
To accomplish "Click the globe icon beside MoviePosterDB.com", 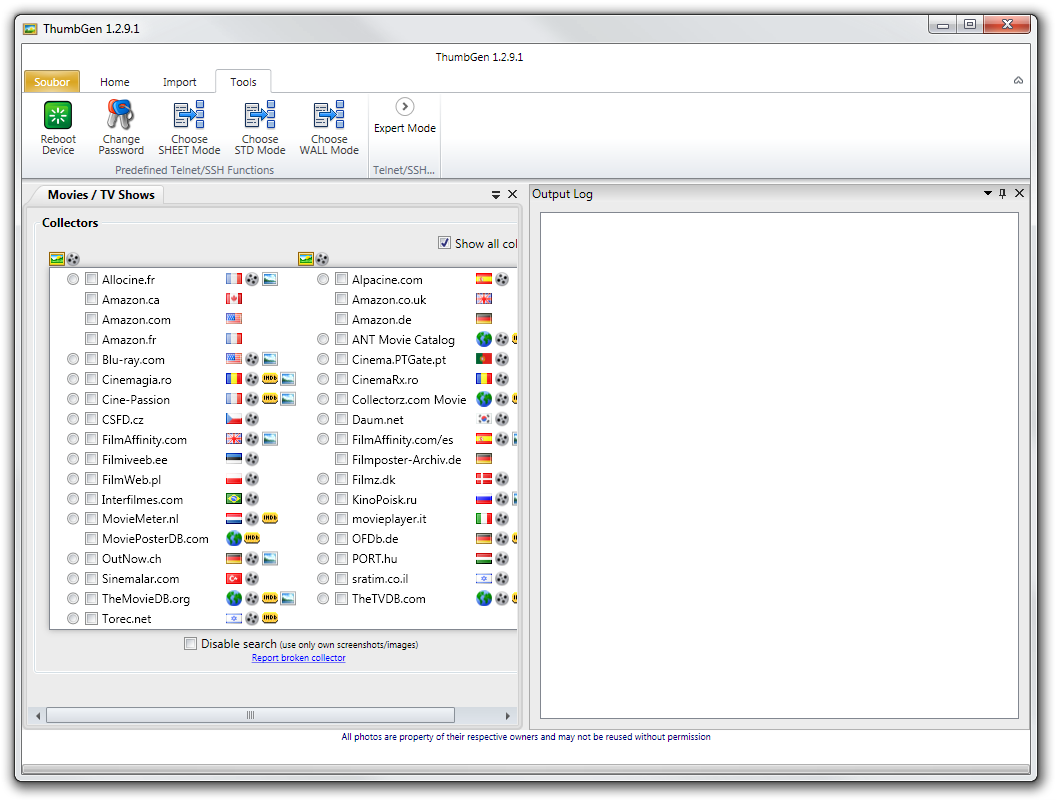I will tap(234, 538).
